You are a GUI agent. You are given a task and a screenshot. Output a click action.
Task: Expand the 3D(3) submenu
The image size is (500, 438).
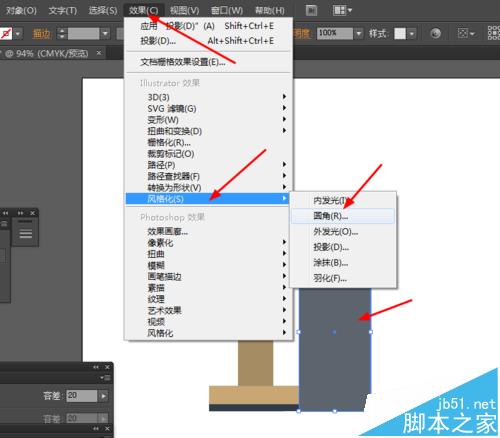click(x=207, y=97)
